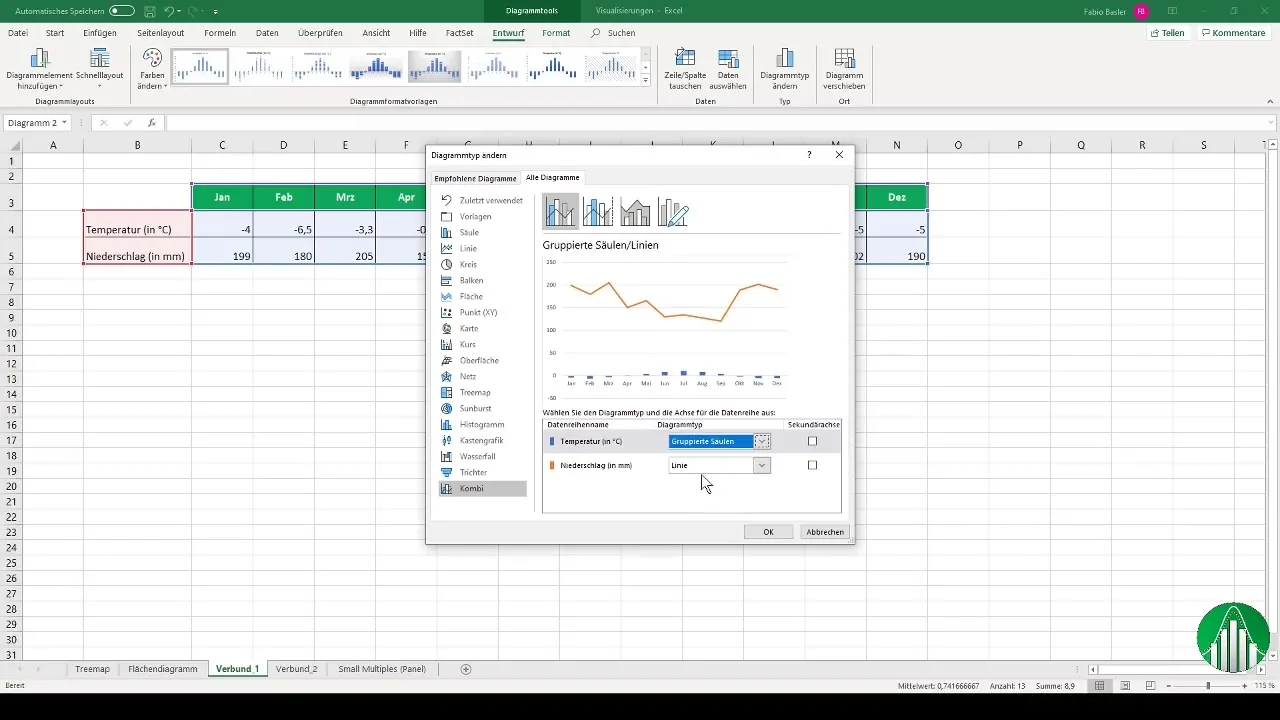This screenshot has width=1280, height=720.
Task: Open the Schnelllayout dropdown
Action: tap(99, 69)
